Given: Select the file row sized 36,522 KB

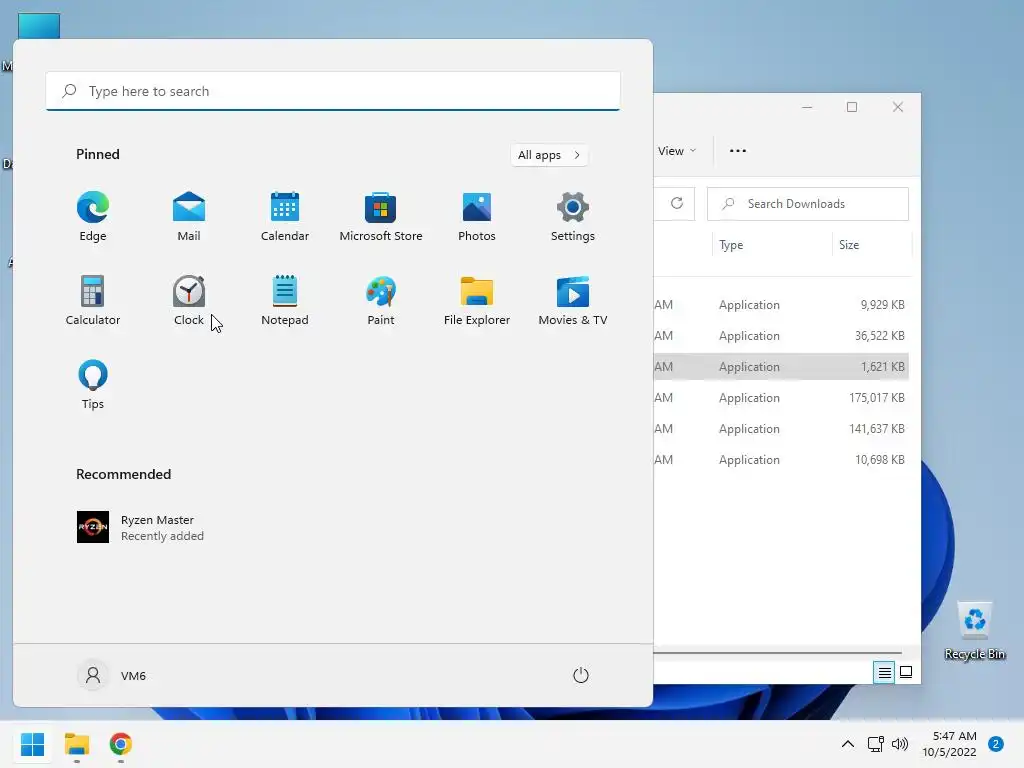Looking at the screenshot, I should pos(781,336).
